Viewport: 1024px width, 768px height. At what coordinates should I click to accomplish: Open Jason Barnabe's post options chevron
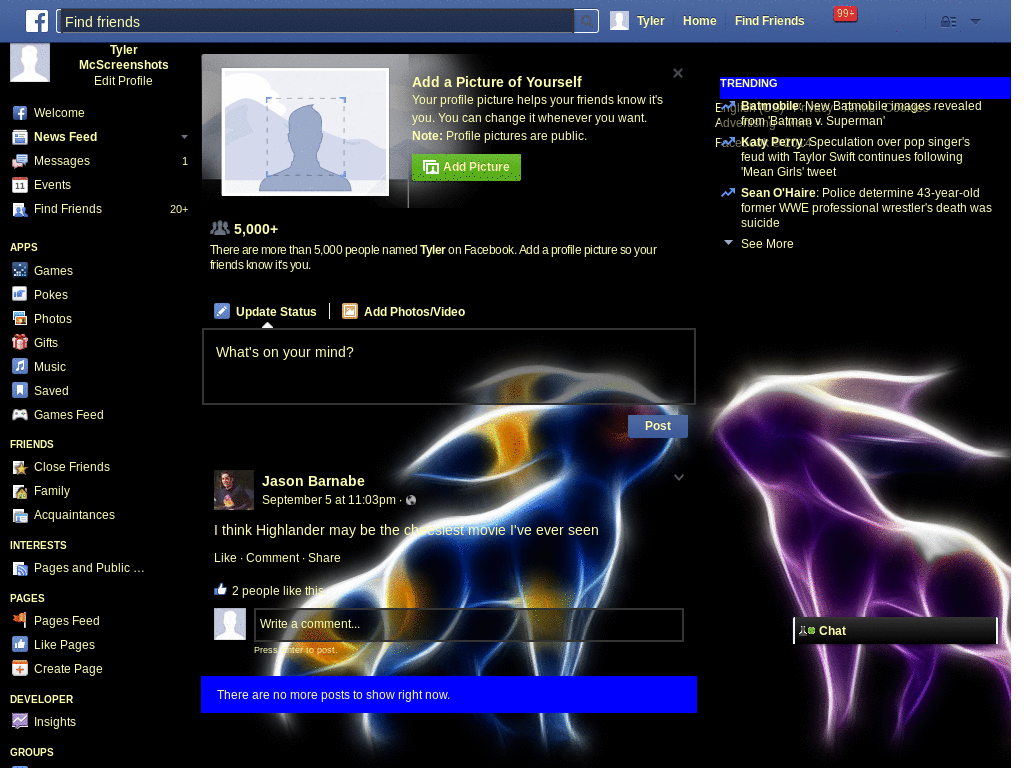point(679,477)
